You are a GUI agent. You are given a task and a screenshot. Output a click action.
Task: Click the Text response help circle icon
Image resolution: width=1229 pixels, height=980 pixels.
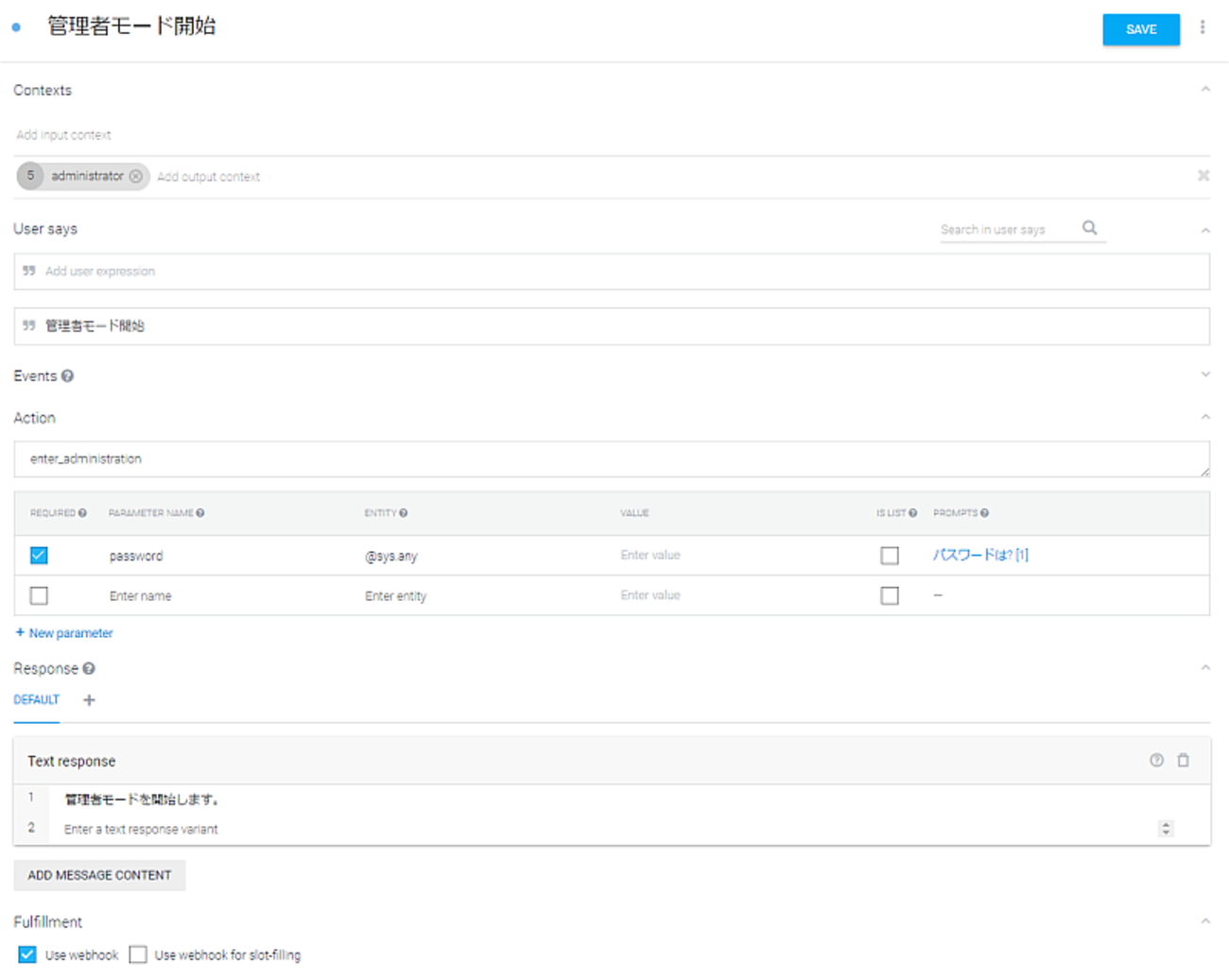click(1156, 761)
